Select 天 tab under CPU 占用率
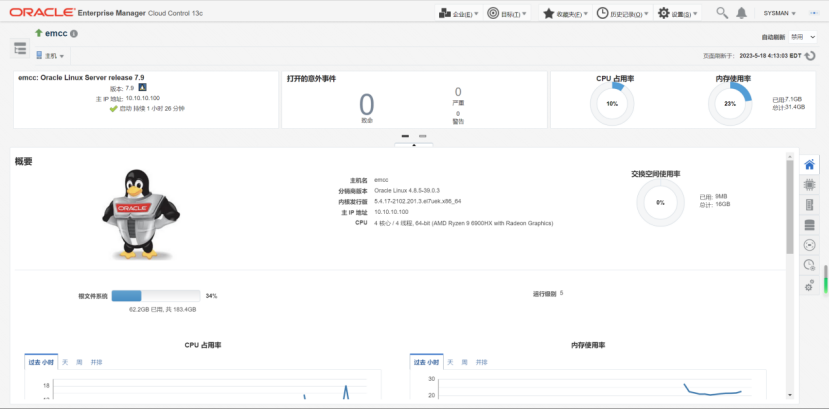830x409 pixels. click(x=65, y=362)
